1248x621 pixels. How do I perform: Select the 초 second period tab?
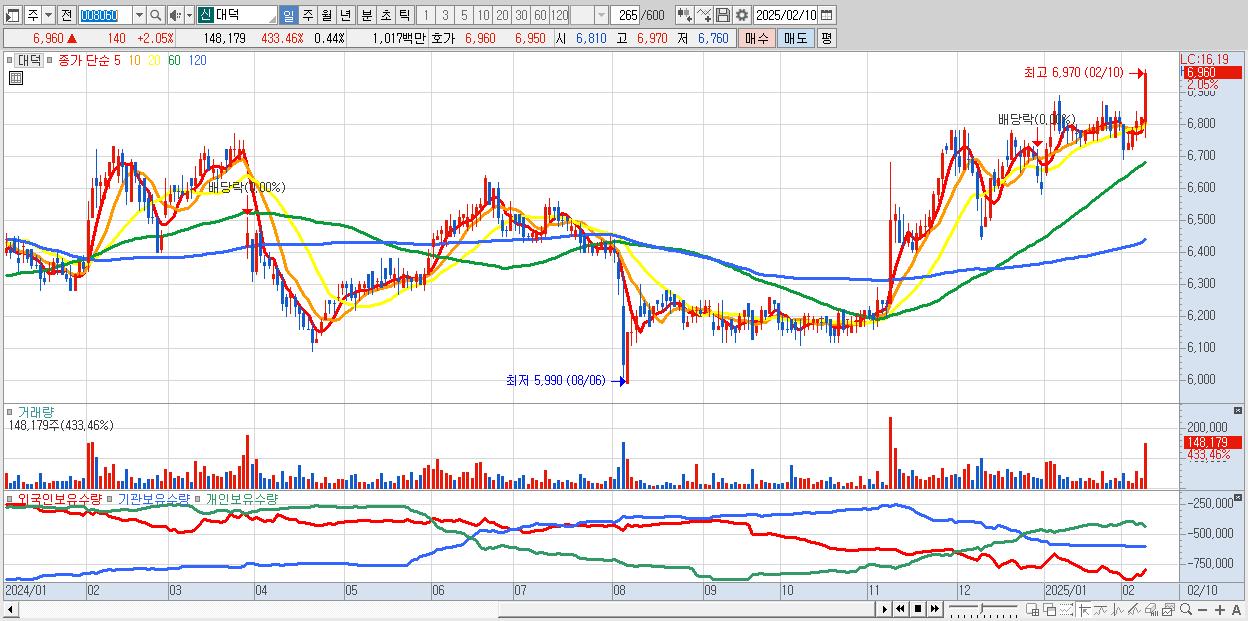(x=385, y=16)
